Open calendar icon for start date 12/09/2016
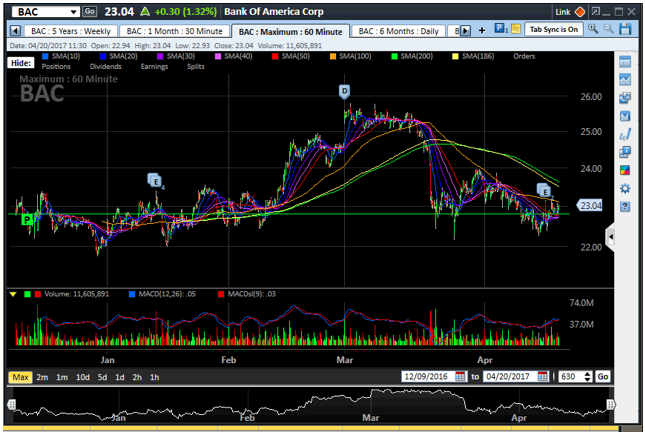 pyautogui.click(x=460, y=377)
